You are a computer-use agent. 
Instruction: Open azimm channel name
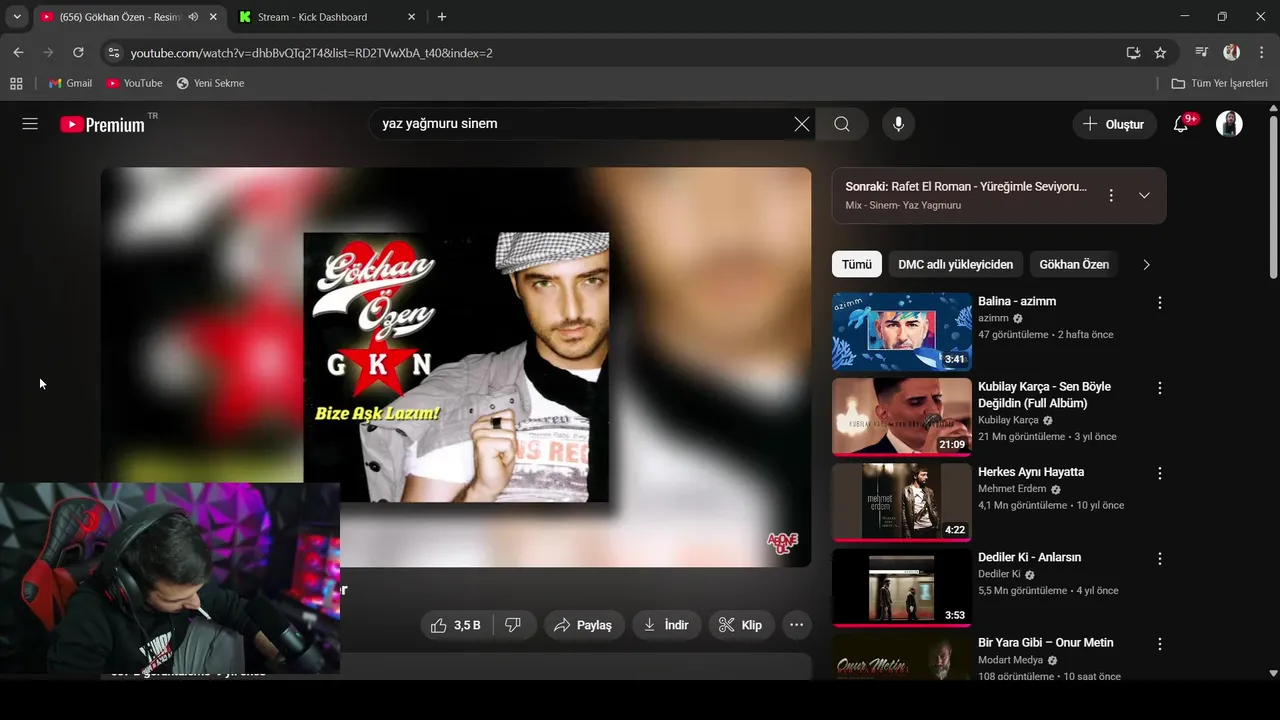pyautogui.click(x=993, y=318)
